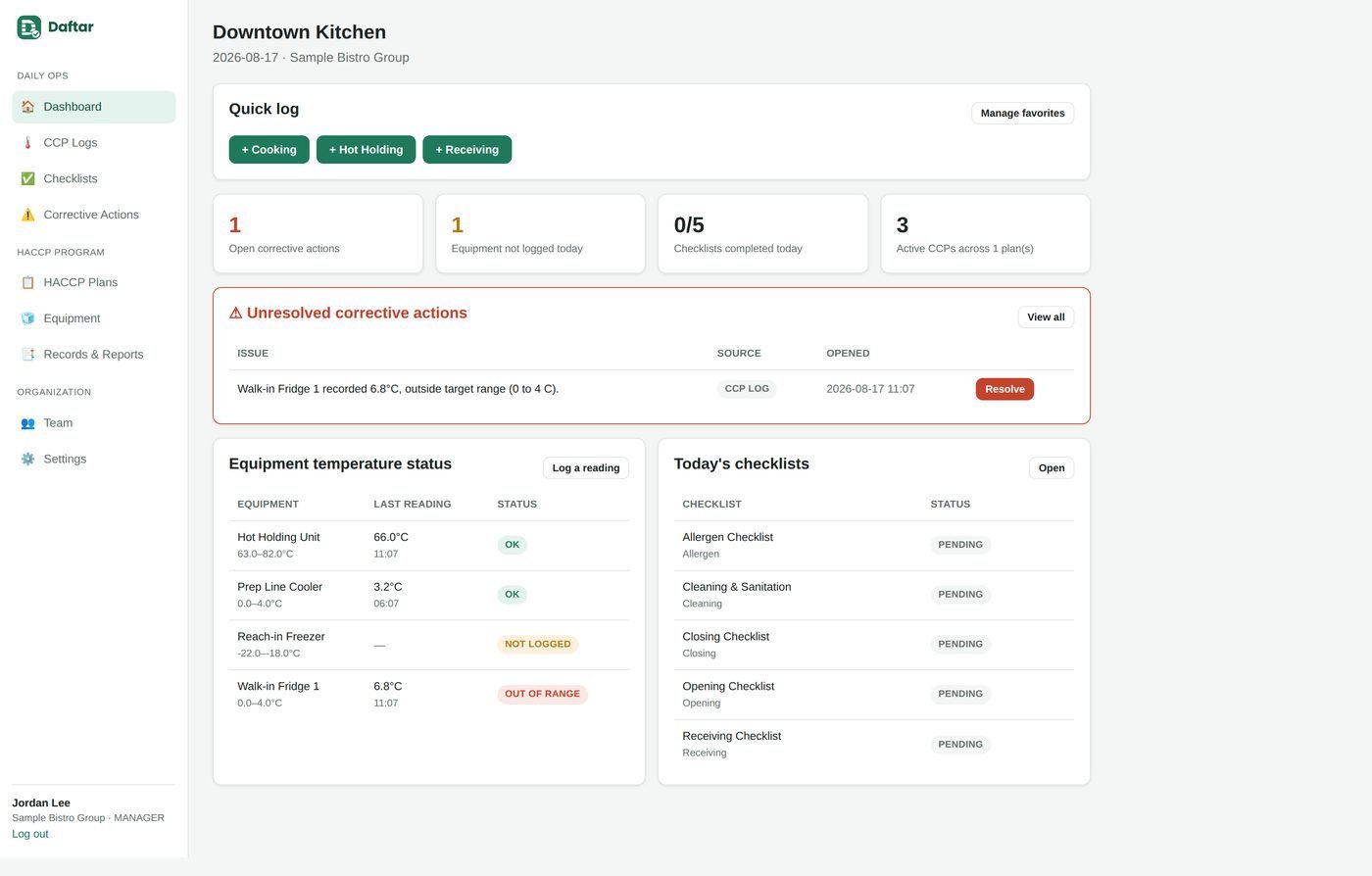The image size is (1372, 876).
Task: Click the Settings gear icon
Action: tap(27, 459)
